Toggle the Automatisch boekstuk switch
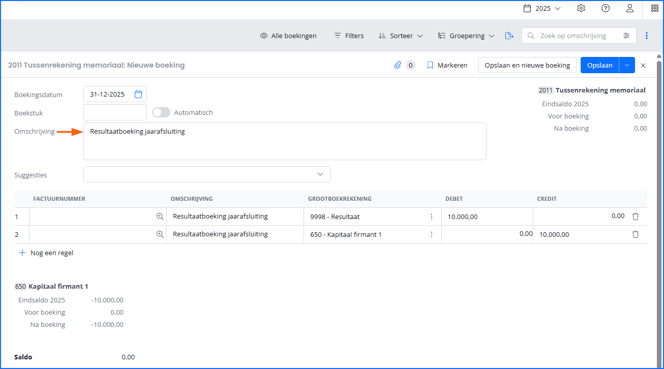664x369 pixels. point(161,113)
